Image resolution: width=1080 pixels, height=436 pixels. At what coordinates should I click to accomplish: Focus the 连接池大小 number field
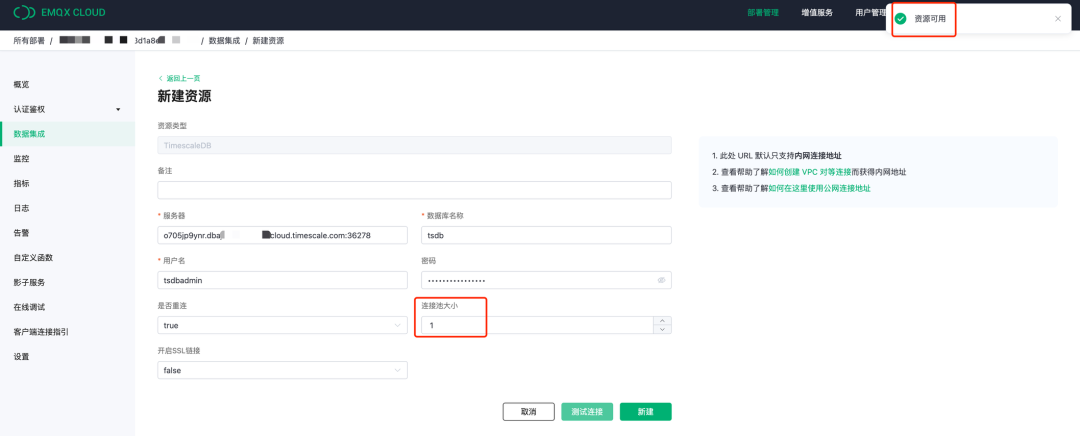pyautogui.click(x=538, y=325)
